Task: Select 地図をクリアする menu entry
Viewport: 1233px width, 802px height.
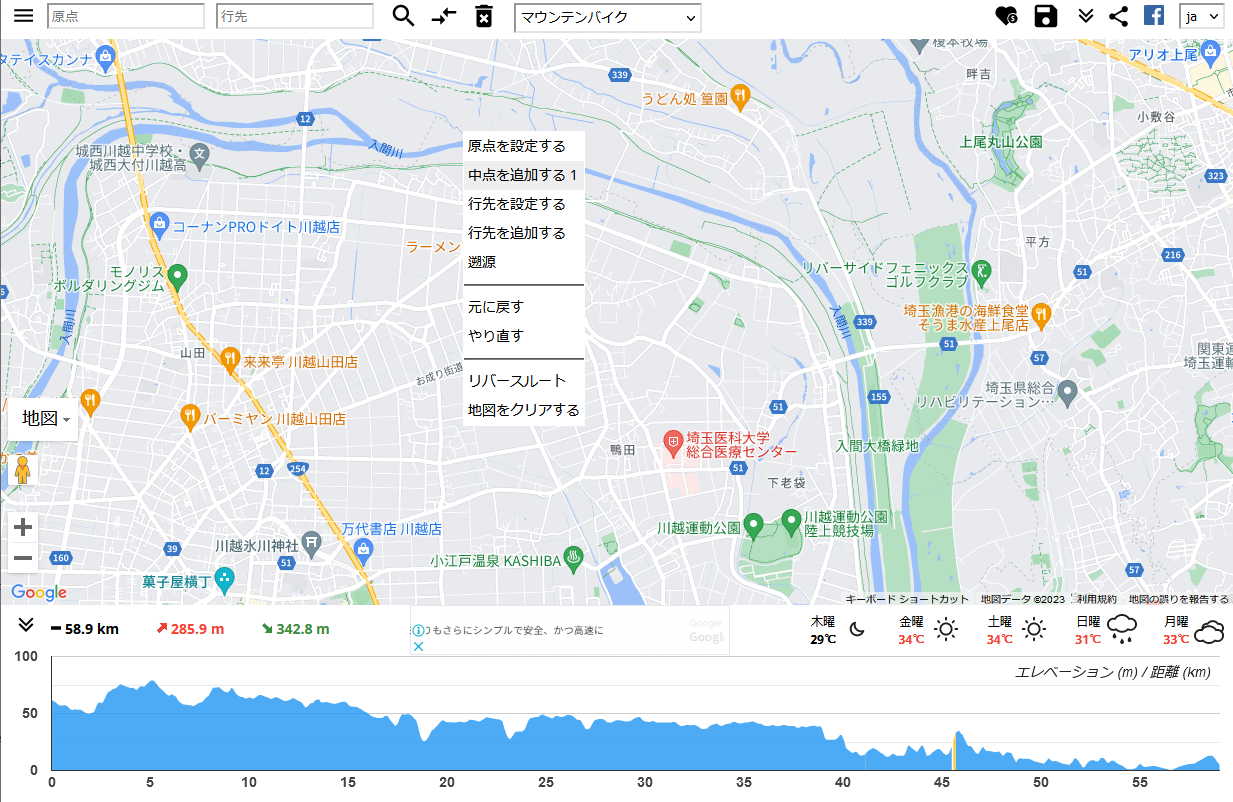Action: pyautogui.click(x=523, y=410)
